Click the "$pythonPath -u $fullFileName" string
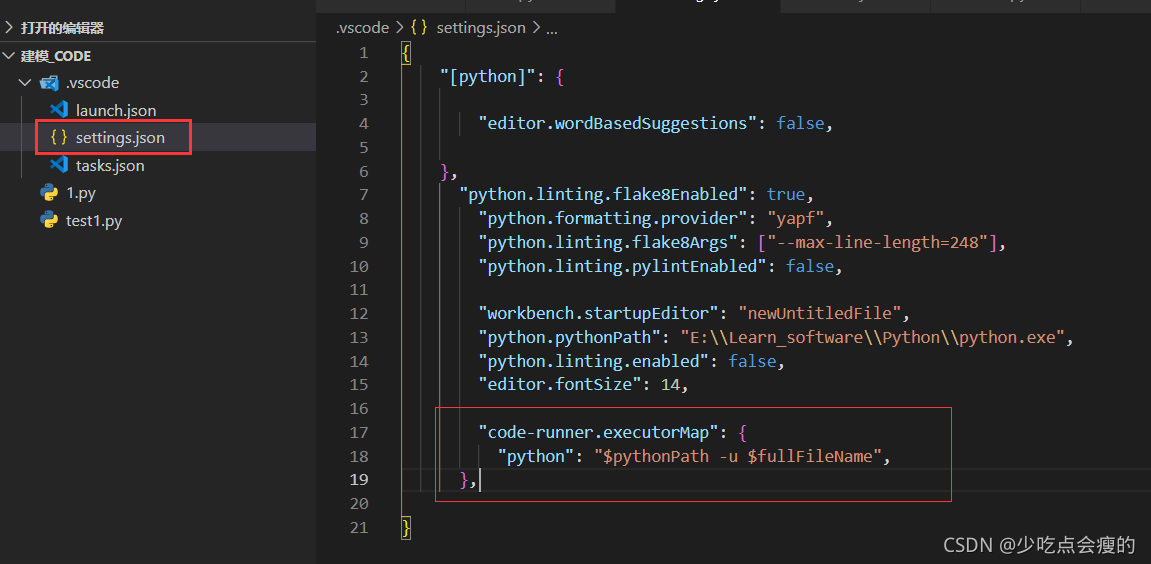Viewport: 1151px width, 564px height. (x=738, y=456)
